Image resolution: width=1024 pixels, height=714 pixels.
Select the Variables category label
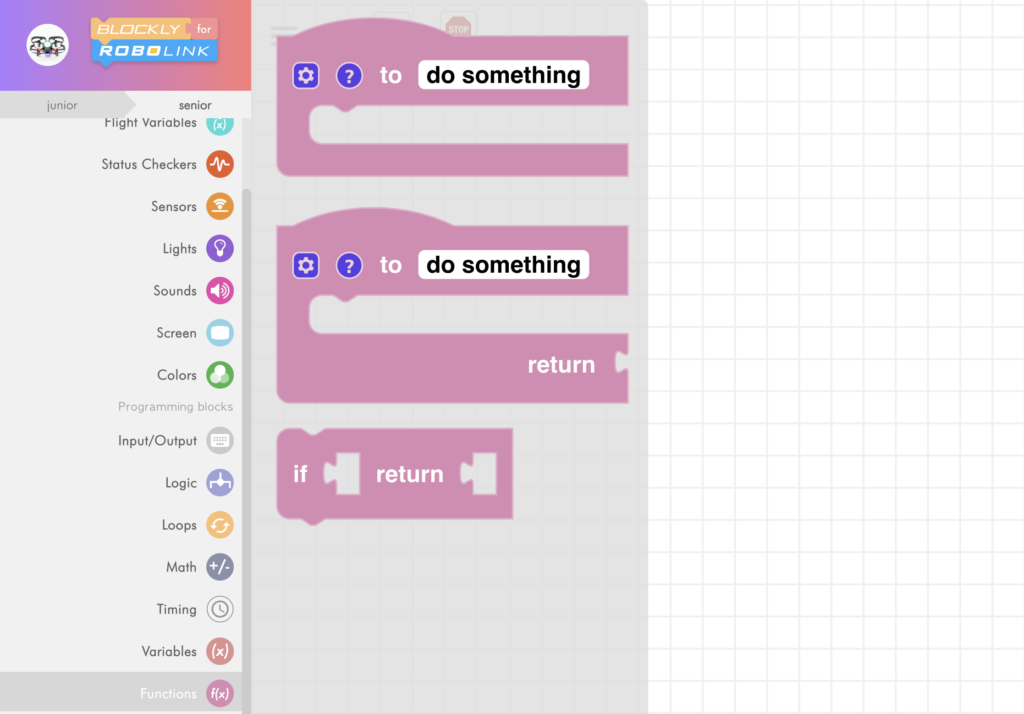click(x=169, y=651)
